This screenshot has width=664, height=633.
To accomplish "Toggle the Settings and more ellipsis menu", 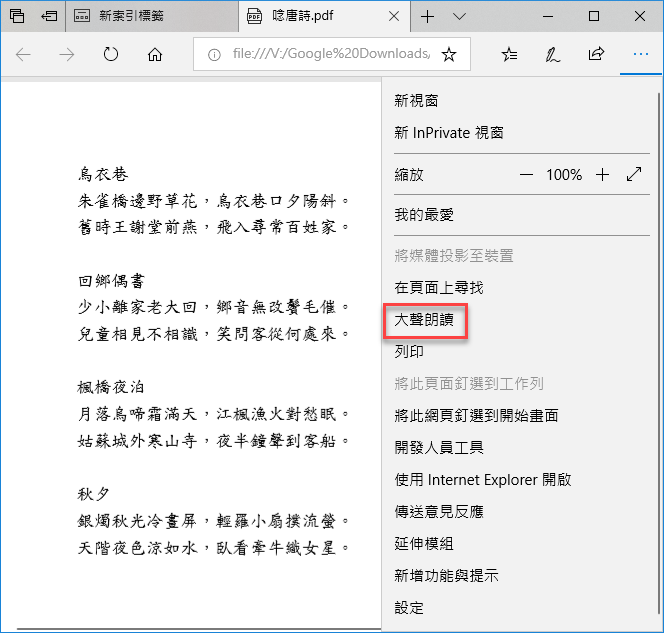I will 641,54.
